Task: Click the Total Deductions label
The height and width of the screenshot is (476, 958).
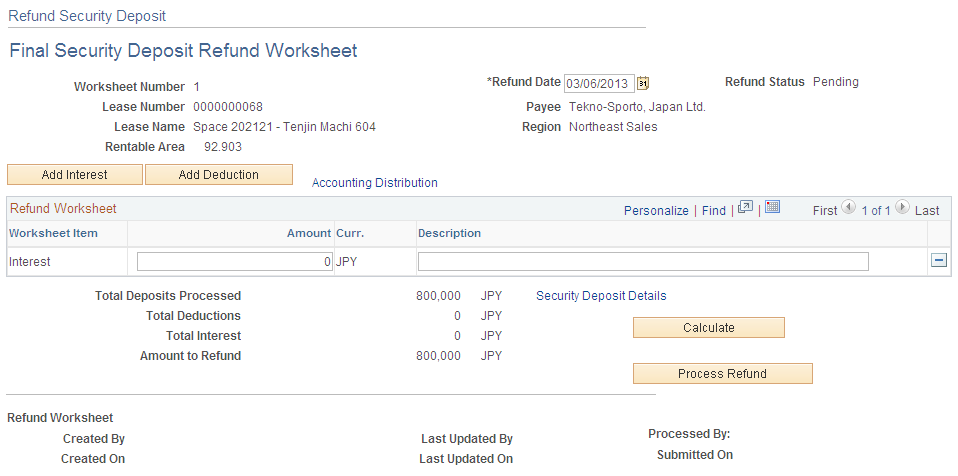Action: click(x=193, y=316)
